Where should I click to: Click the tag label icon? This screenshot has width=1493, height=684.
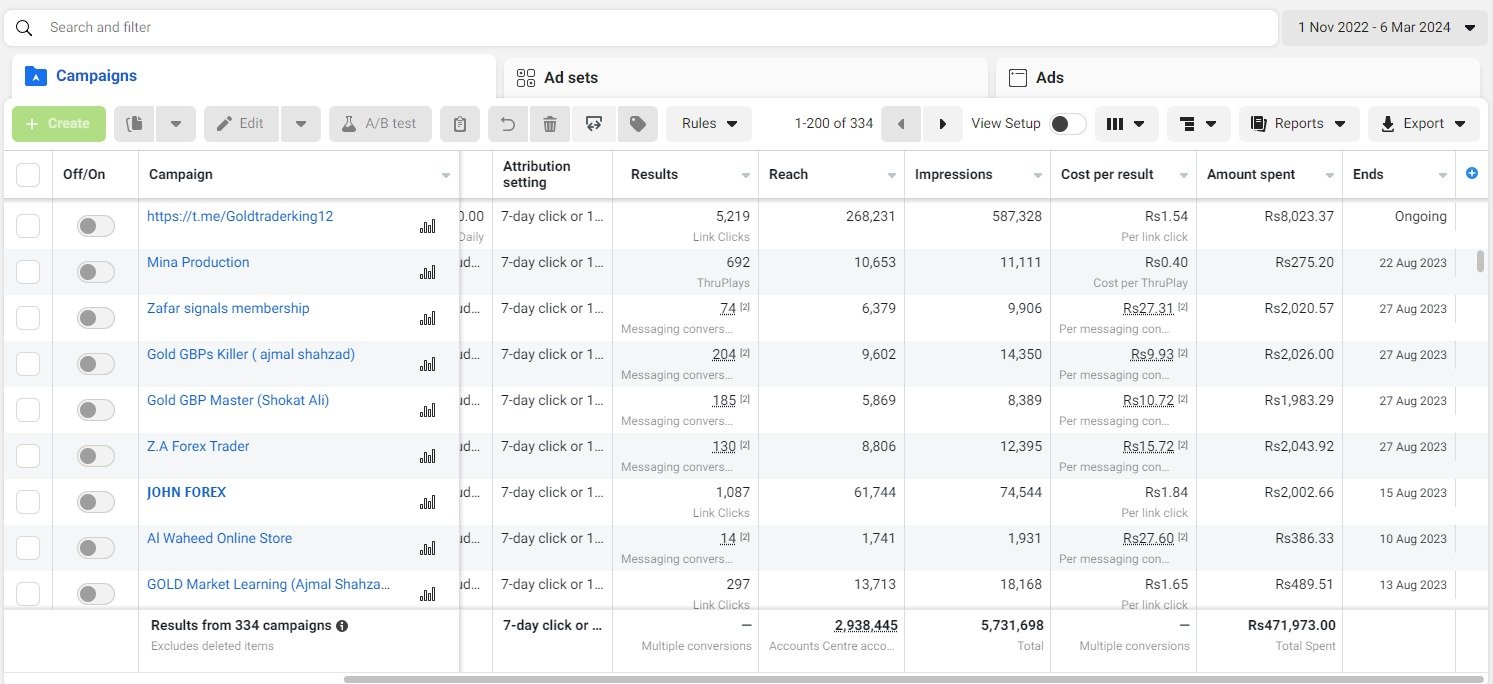point(637,124)
